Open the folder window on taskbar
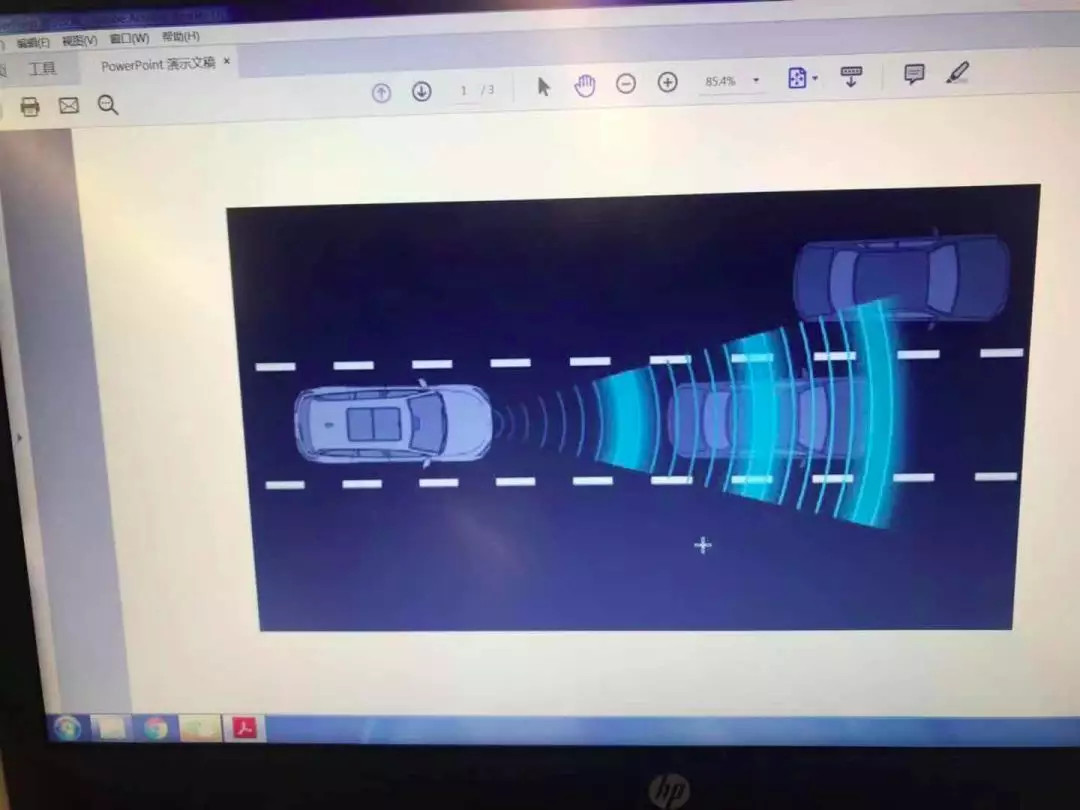This screenshot has width=1080, height=810. tap(200, 728)
